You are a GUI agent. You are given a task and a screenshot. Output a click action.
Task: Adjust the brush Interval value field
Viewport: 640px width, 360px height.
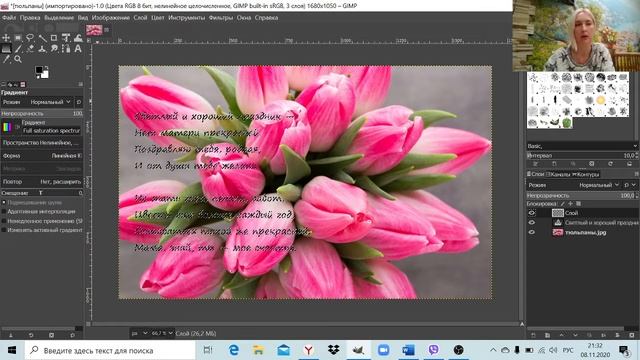tap(582, 156)
